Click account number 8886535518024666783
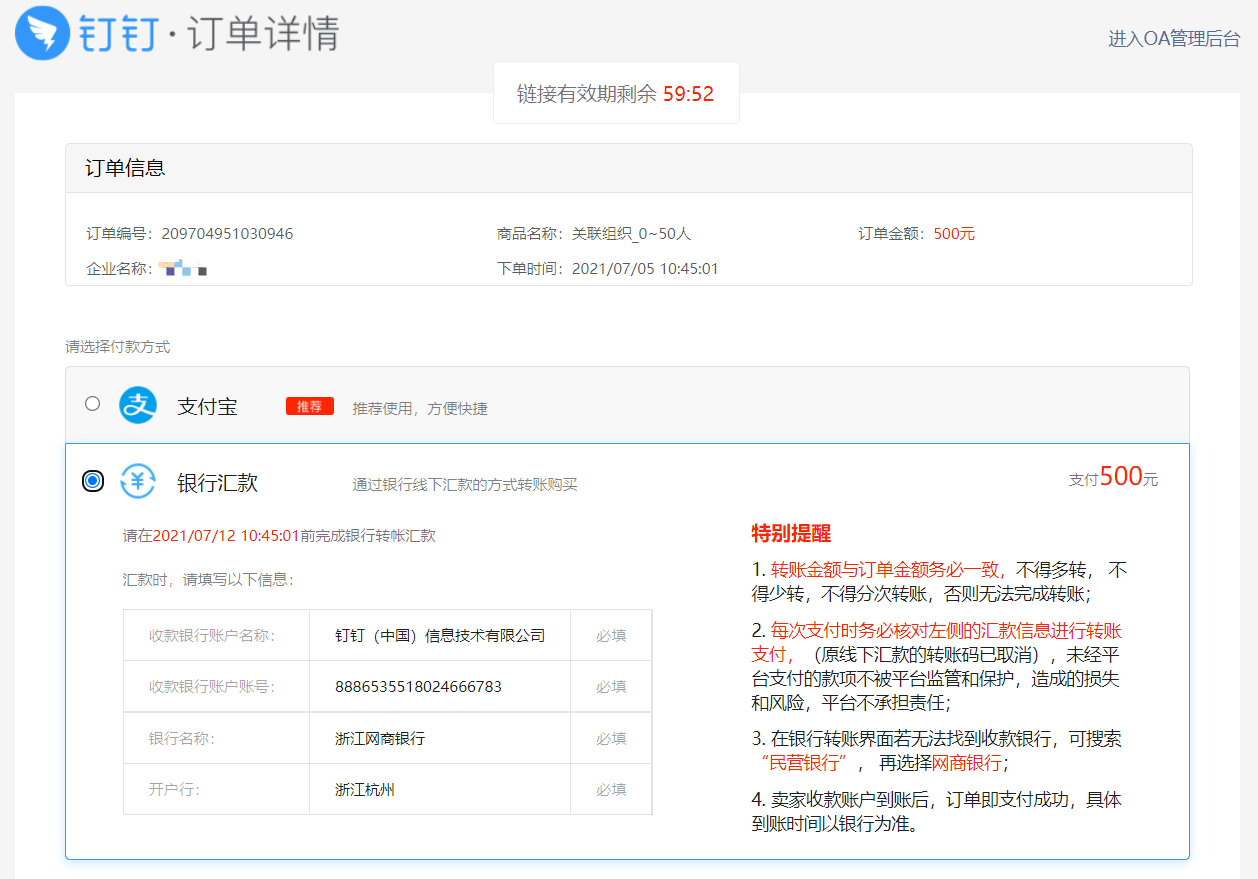The width and height of the screenshot is (1258, 879). [x=418, y=687]
